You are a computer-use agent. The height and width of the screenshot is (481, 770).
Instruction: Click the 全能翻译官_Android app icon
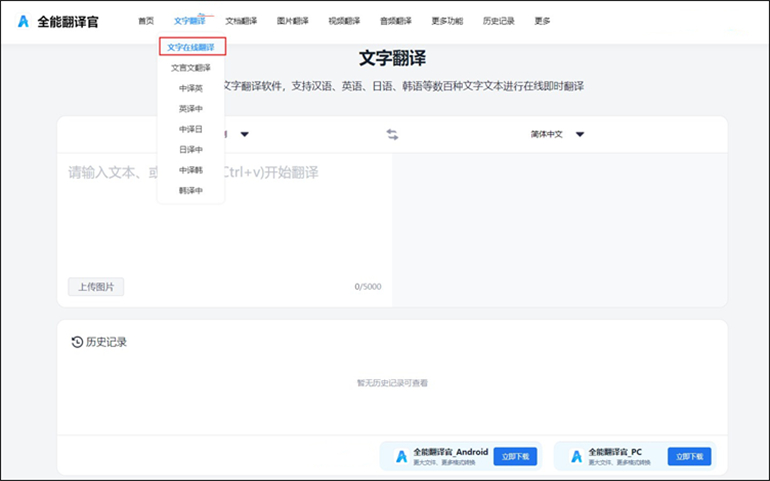(x=401, y=456)
